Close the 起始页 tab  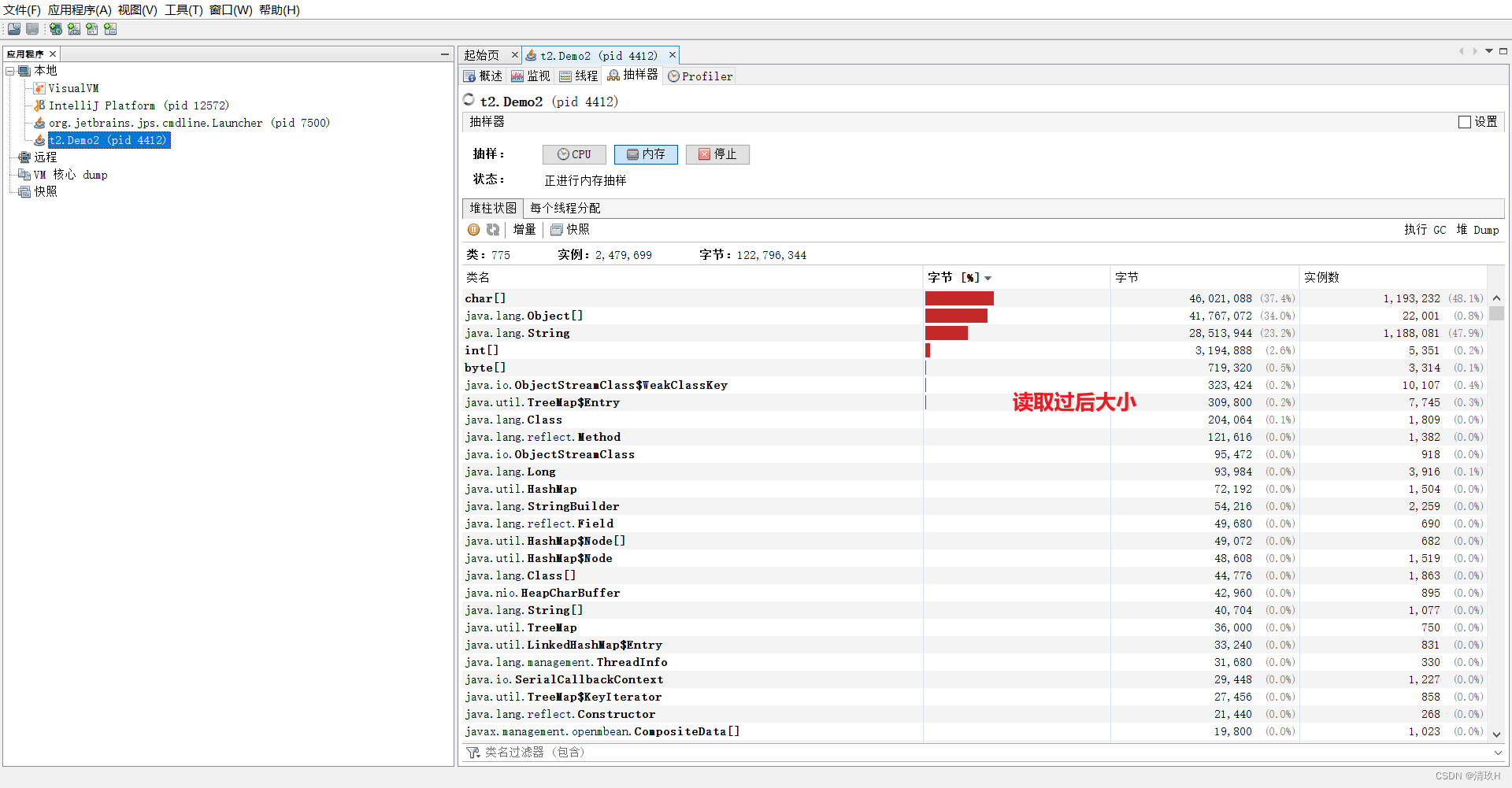[515, 55]
